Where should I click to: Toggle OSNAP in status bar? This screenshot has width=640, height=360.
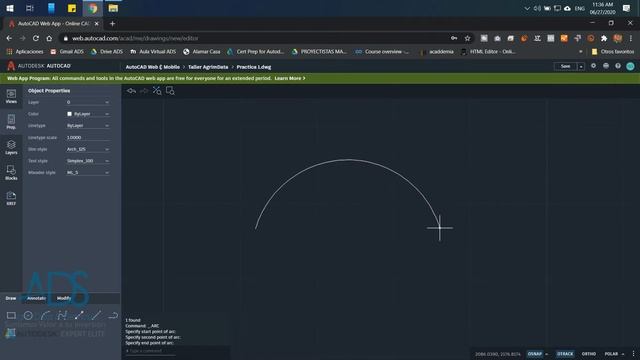coord(535,354)
